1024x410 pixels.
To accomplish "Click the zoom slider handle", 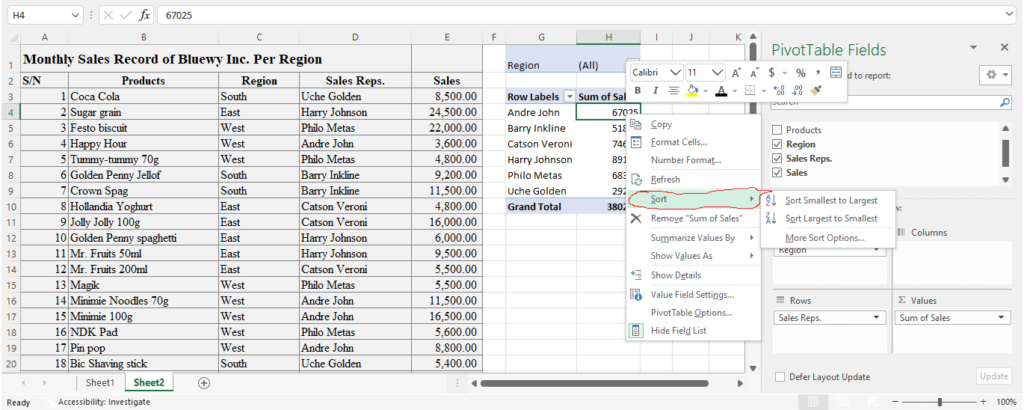I will [x=940, y=402].
